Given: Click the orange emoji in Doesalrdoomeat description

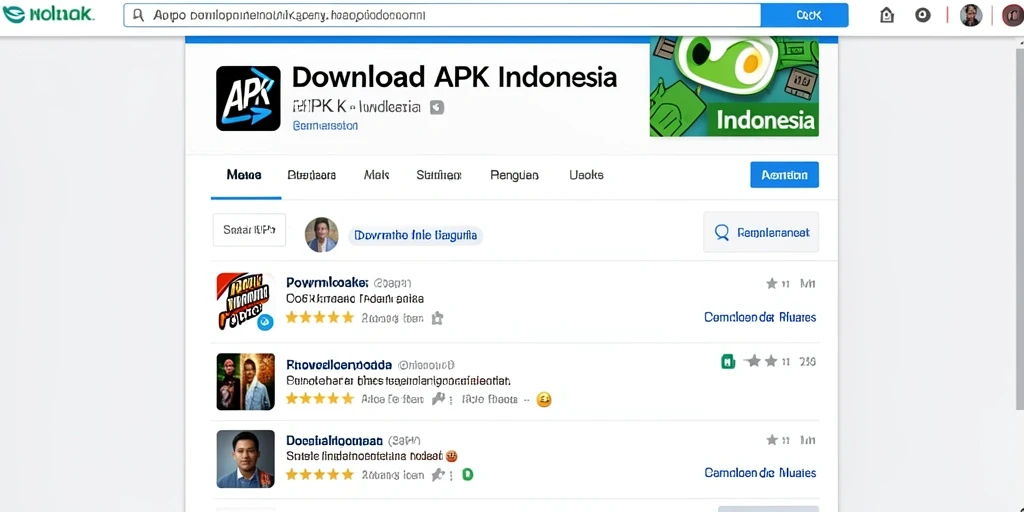Looking at the screenshot, I should tap(451, 456).
